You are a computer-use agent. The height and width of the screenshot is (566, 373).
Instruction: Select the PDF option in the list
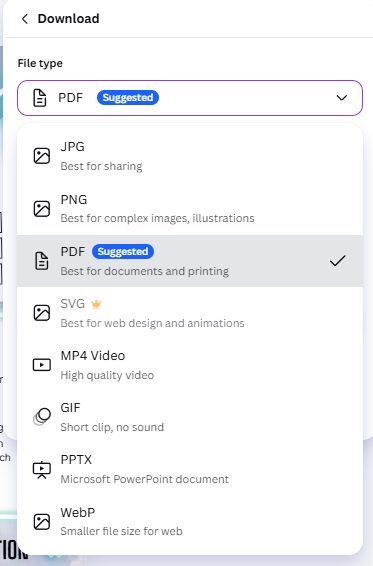tap(190, 261)
